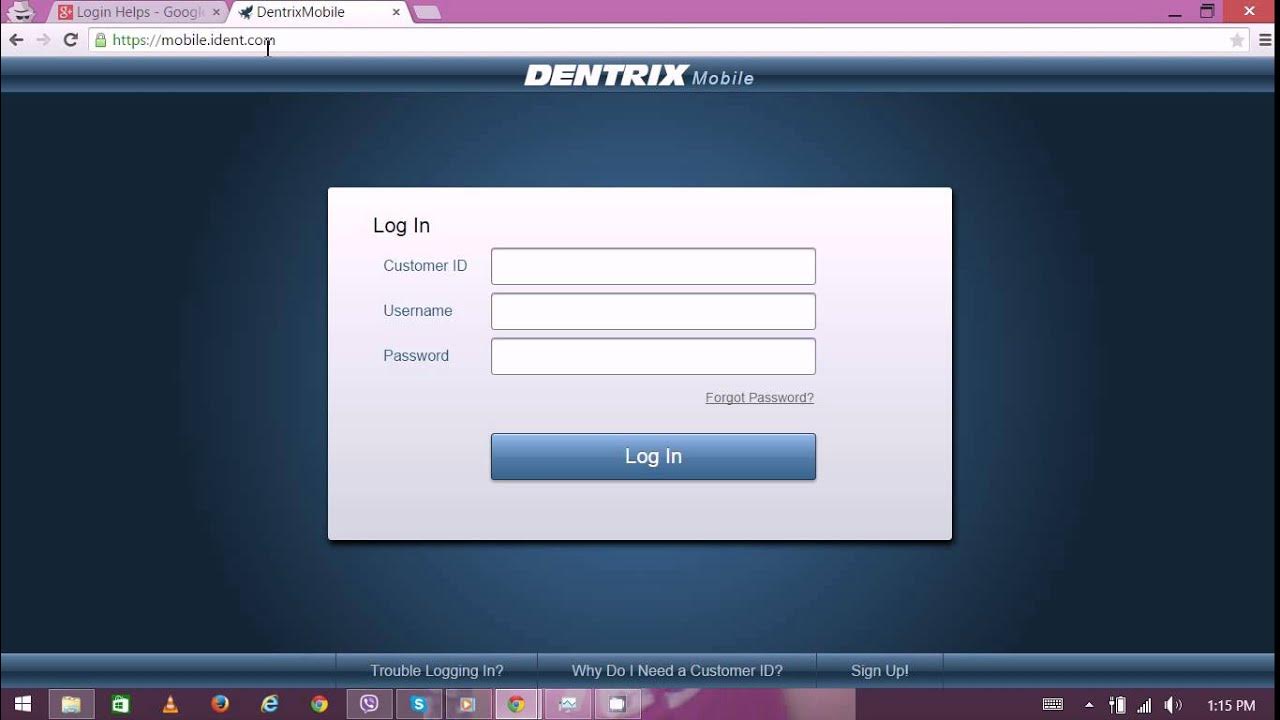This screenshot has width=1280, height=720.
Task: Open File Explorer from taskbar
Action: point(71,704)
